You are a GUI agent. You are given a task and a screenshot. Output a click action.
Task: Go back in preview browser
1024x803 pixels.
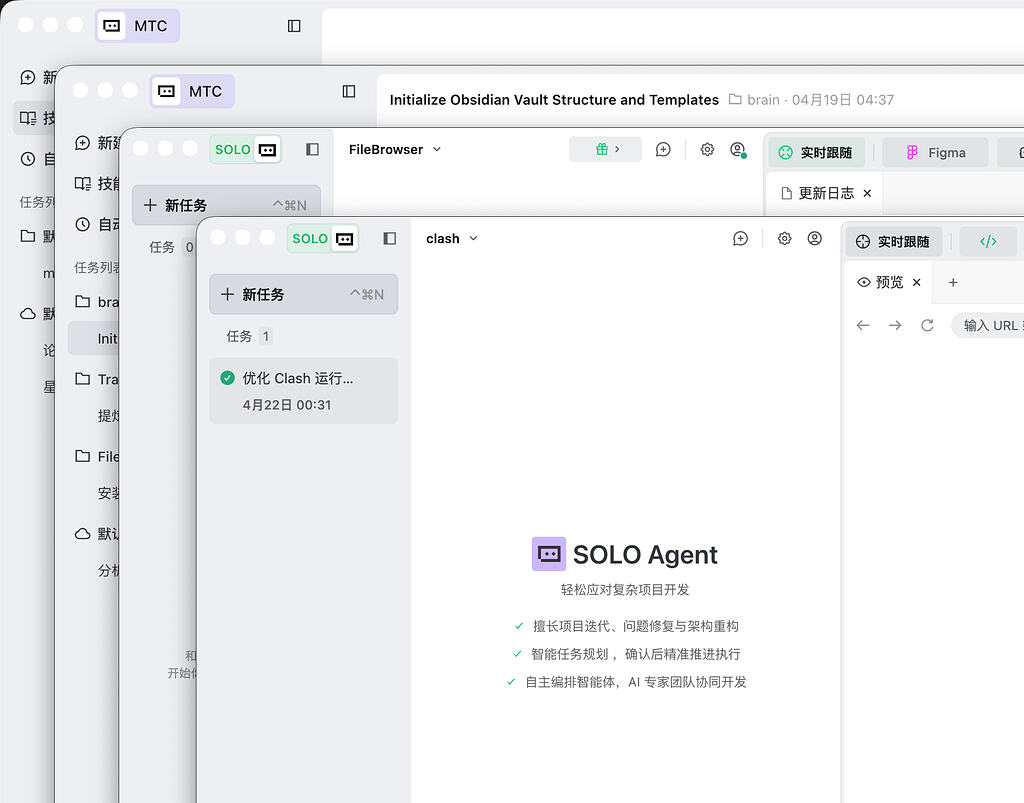pos(863,325)
